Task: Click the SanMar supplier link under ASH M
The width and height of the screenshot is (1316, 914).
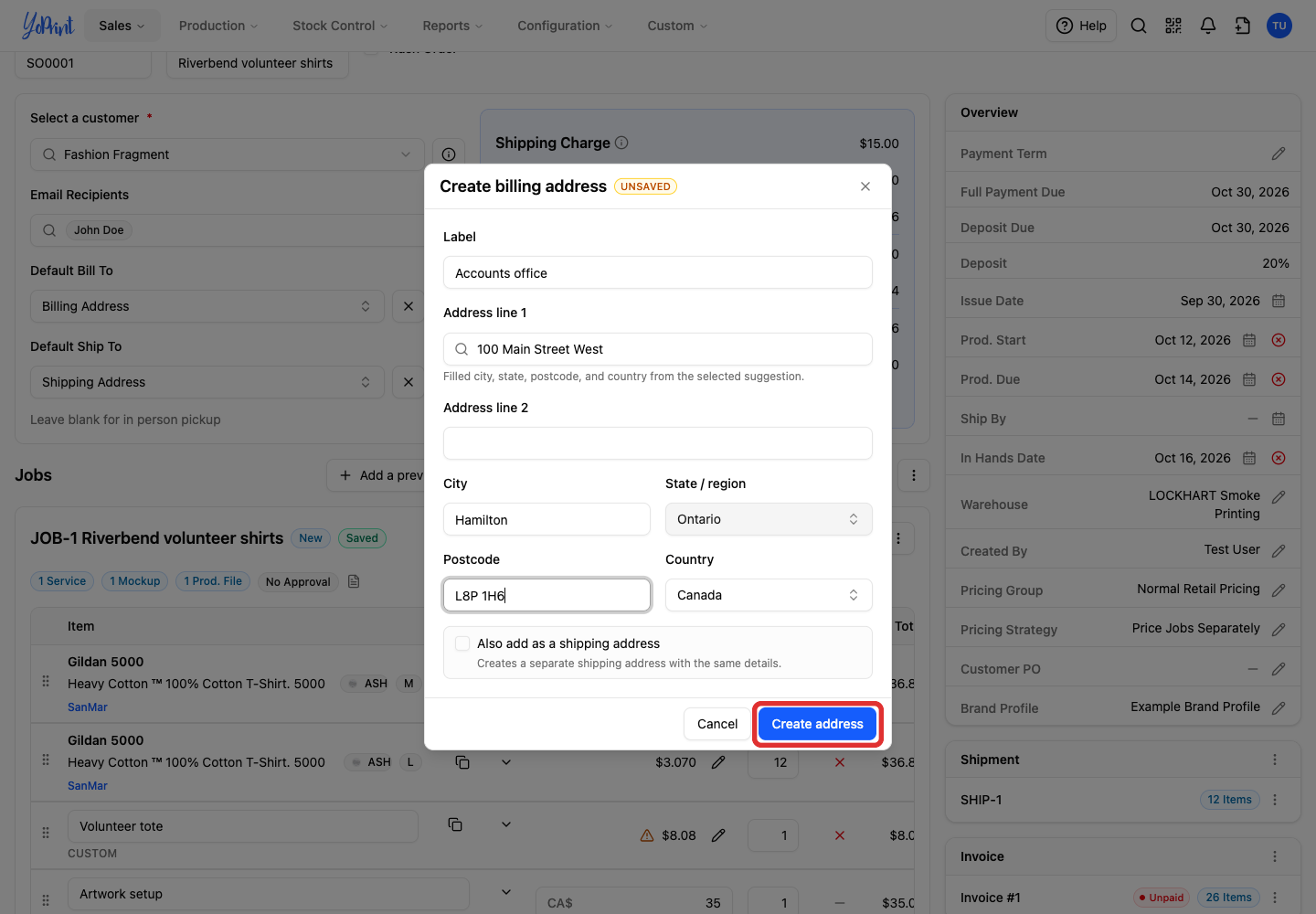Action: click(88, 707)
